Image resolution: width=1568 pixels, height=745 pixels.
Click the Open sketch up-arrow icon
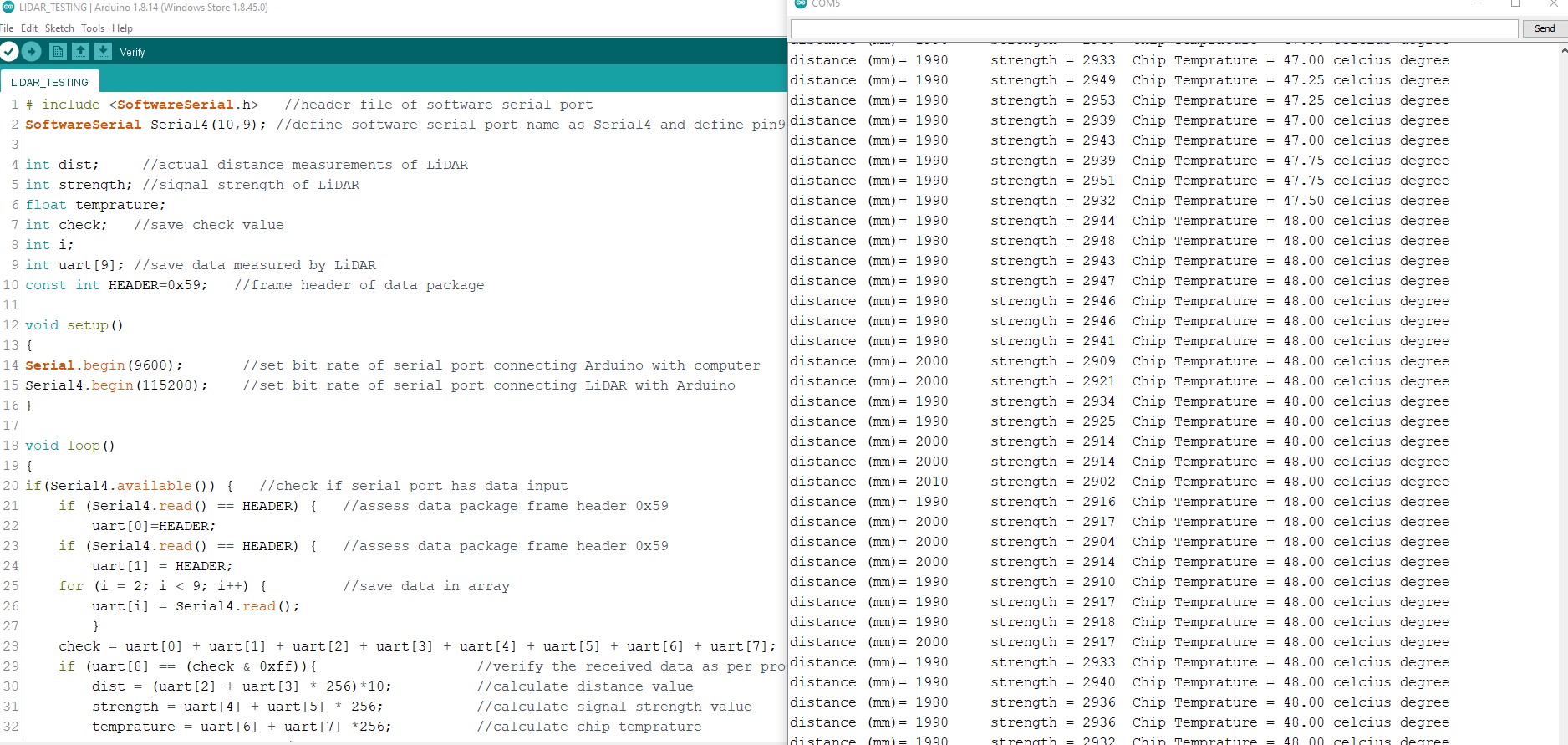80,52
